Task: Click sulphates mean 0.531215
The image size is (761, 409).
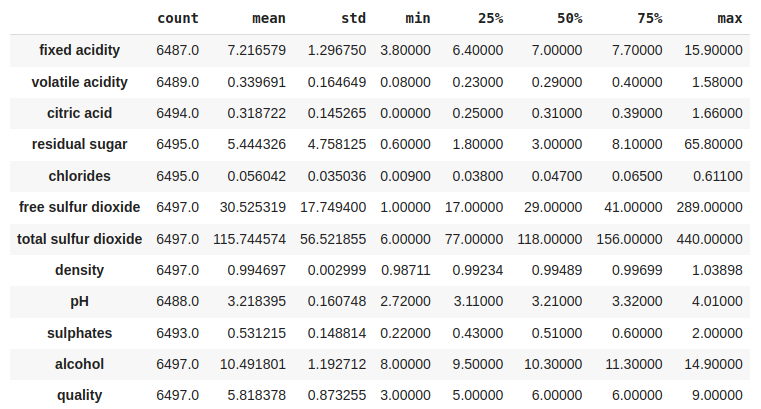Action: pyautogui.click(x=257, y=333)
